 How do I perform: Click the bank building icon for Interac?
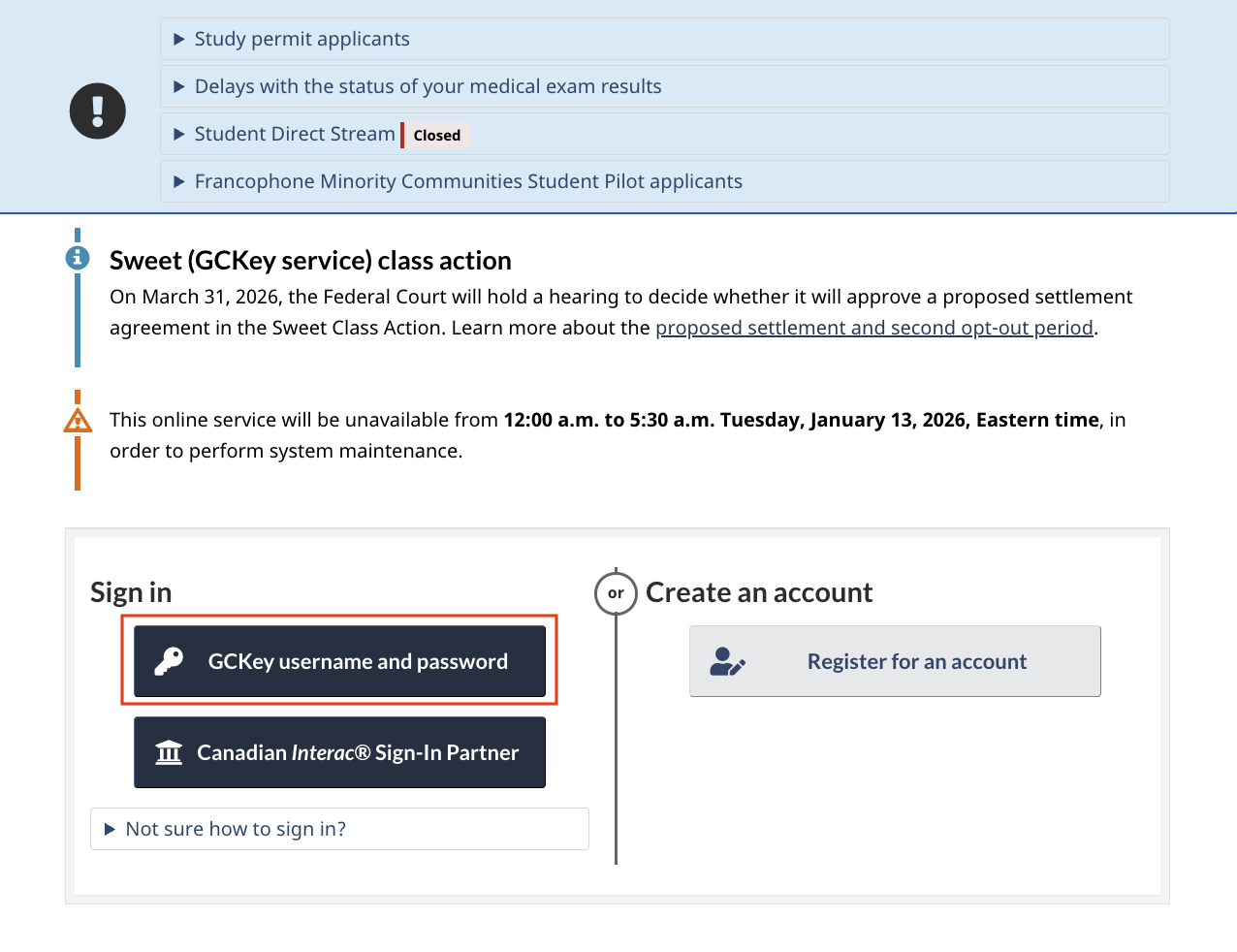tap(169, 752)
